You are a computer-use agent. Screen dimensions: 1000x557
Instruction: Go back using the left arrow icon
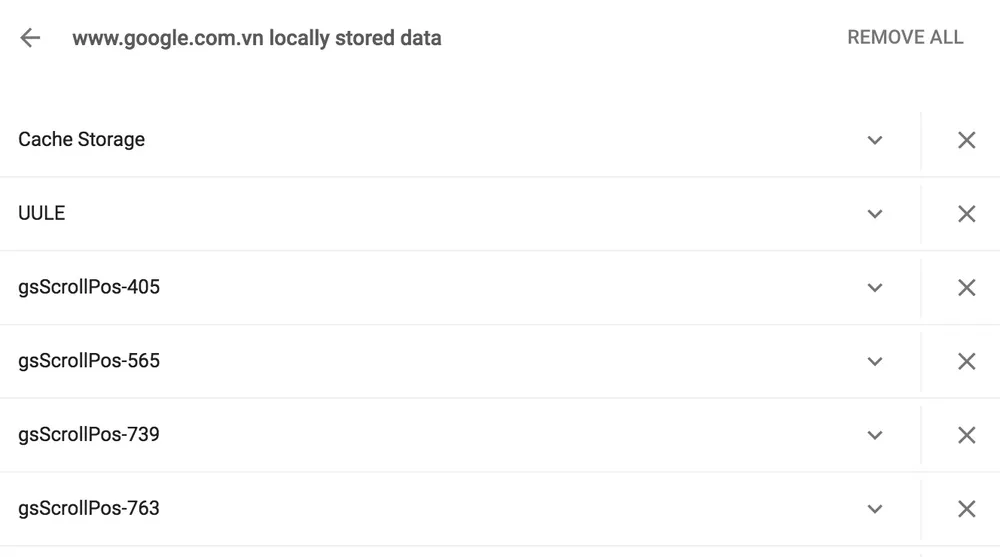pos(30,38)
